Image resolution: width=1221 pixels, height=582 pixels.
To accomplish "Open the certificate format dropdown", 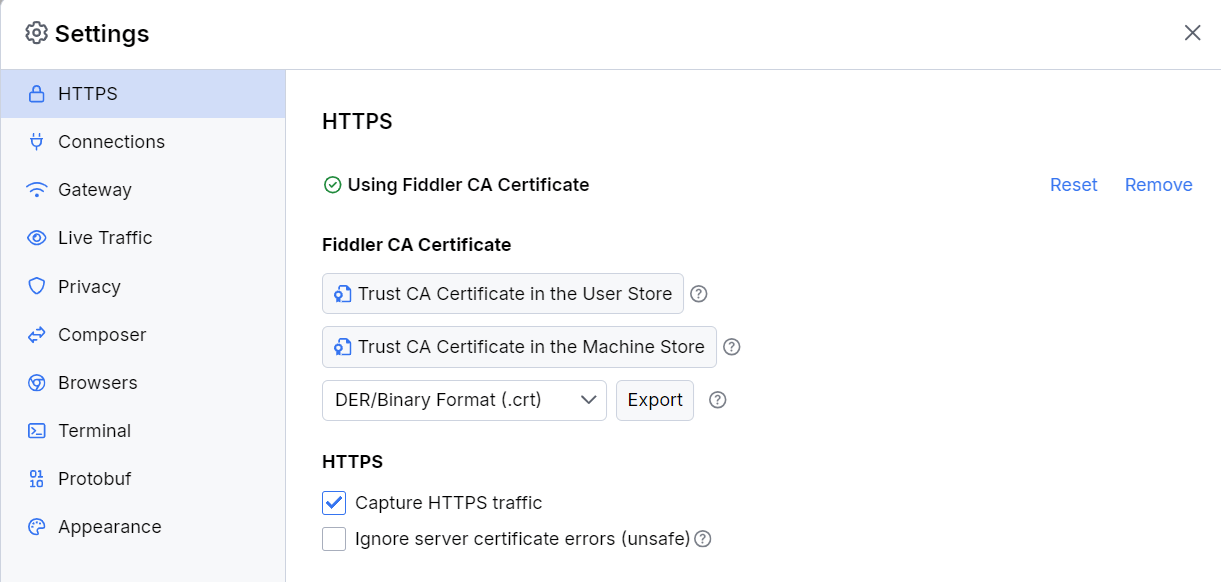I will point(464,400).
